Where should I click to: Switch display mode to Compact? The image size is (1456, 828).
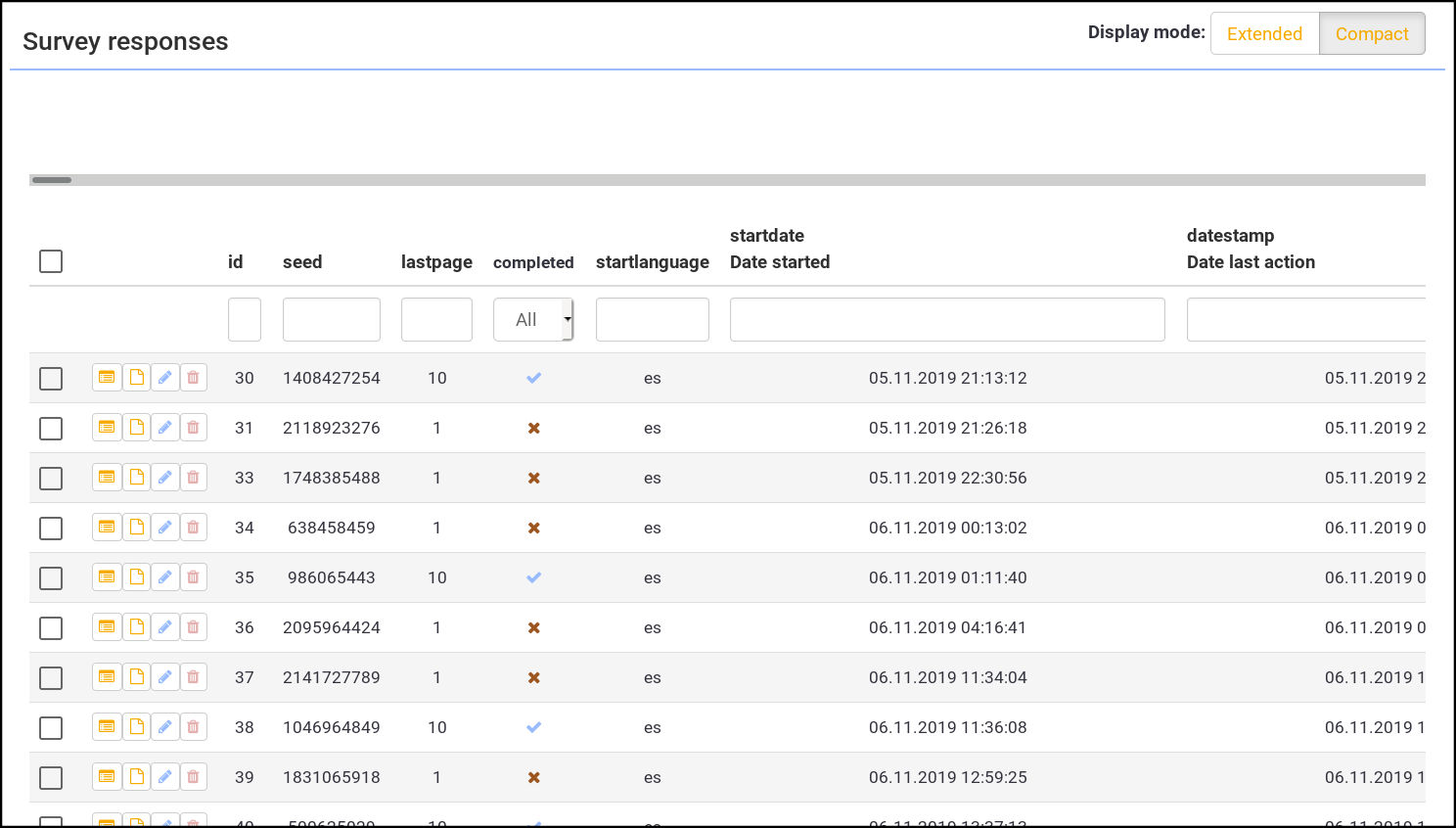click(x=1371, y=34)
